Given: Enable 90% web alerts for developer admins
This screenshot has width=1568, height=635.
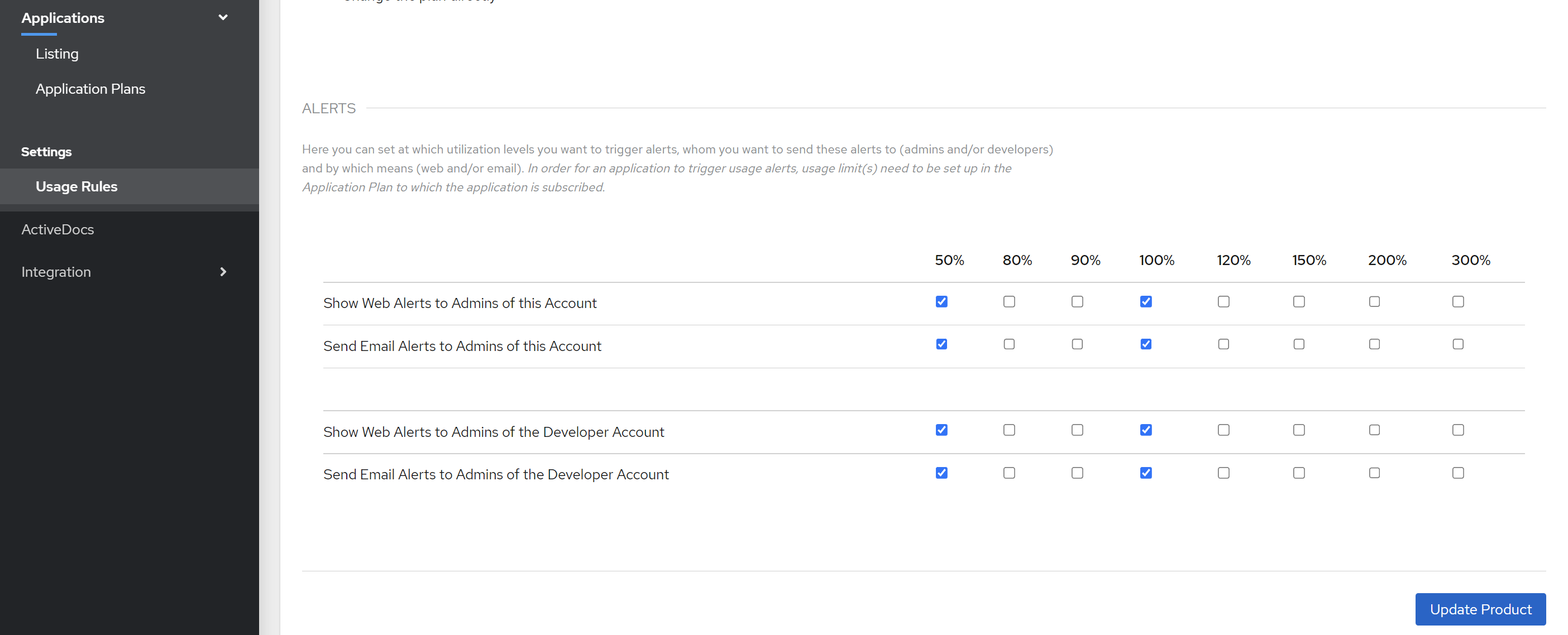Looking at the screenshot, I should tap(1077, 430).
